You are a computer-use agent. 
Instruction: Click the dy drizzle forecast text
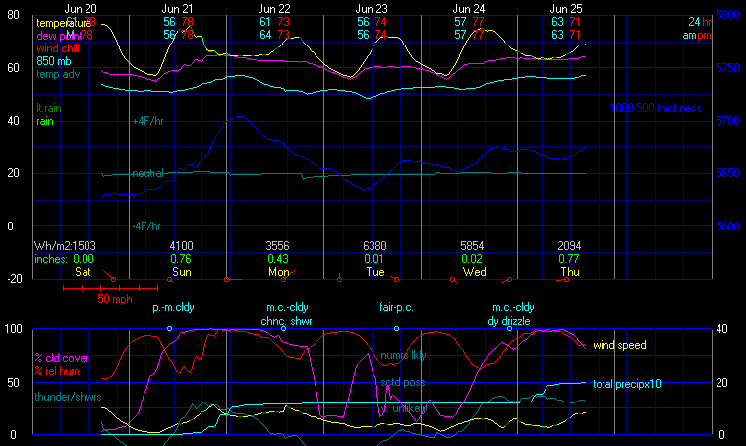[509, 321]
